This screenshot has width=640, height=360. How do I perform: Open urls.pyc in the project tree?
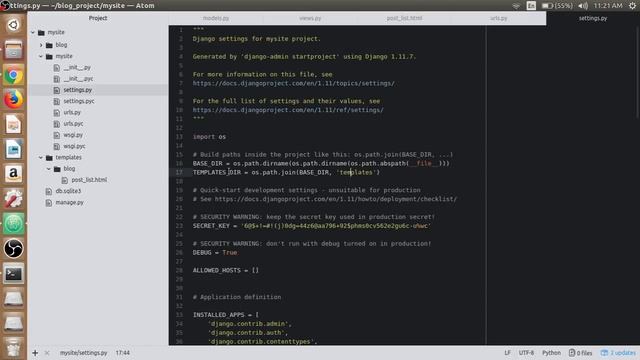click(73, 124)
